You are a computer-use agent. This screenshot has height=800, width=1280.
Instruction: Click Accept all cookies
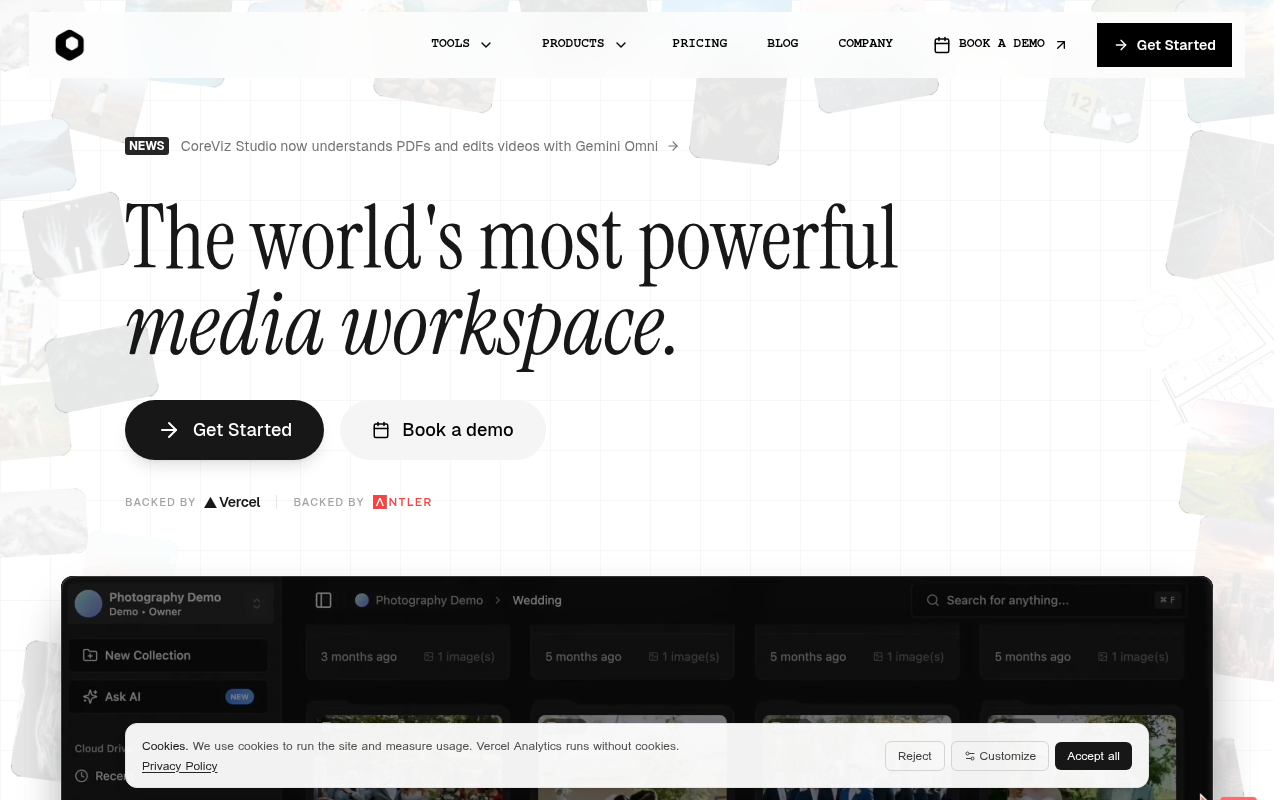[x=1093, y=756]
